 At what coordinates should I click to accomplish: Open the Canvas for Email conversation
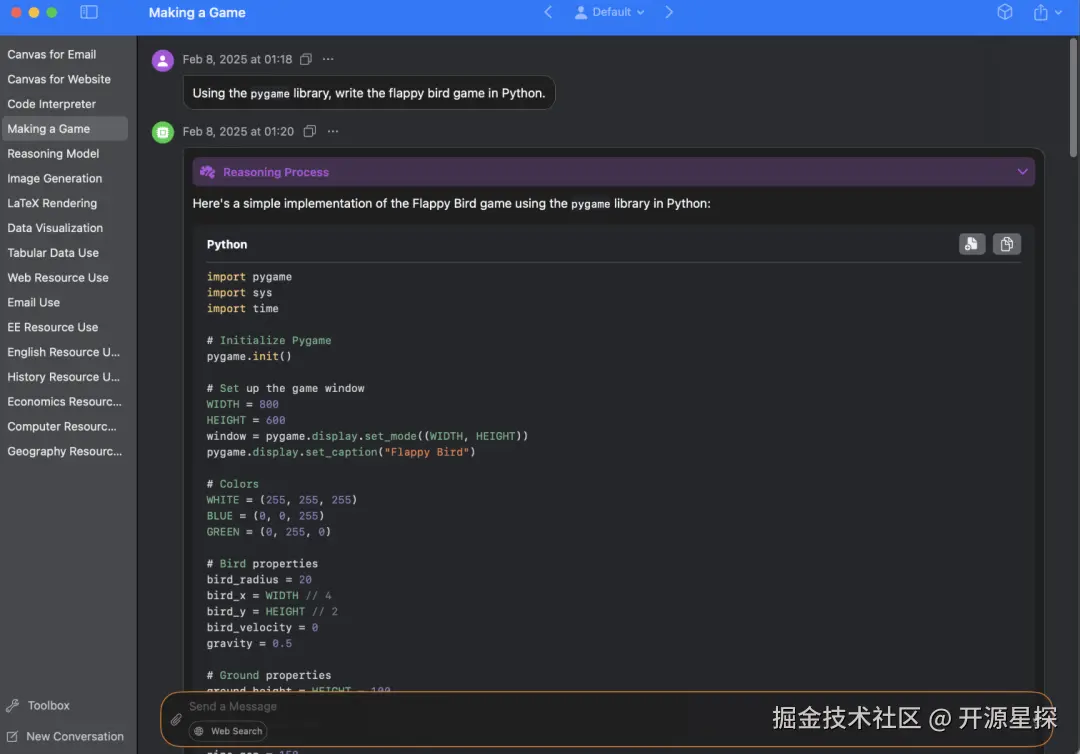coord(64,54)
